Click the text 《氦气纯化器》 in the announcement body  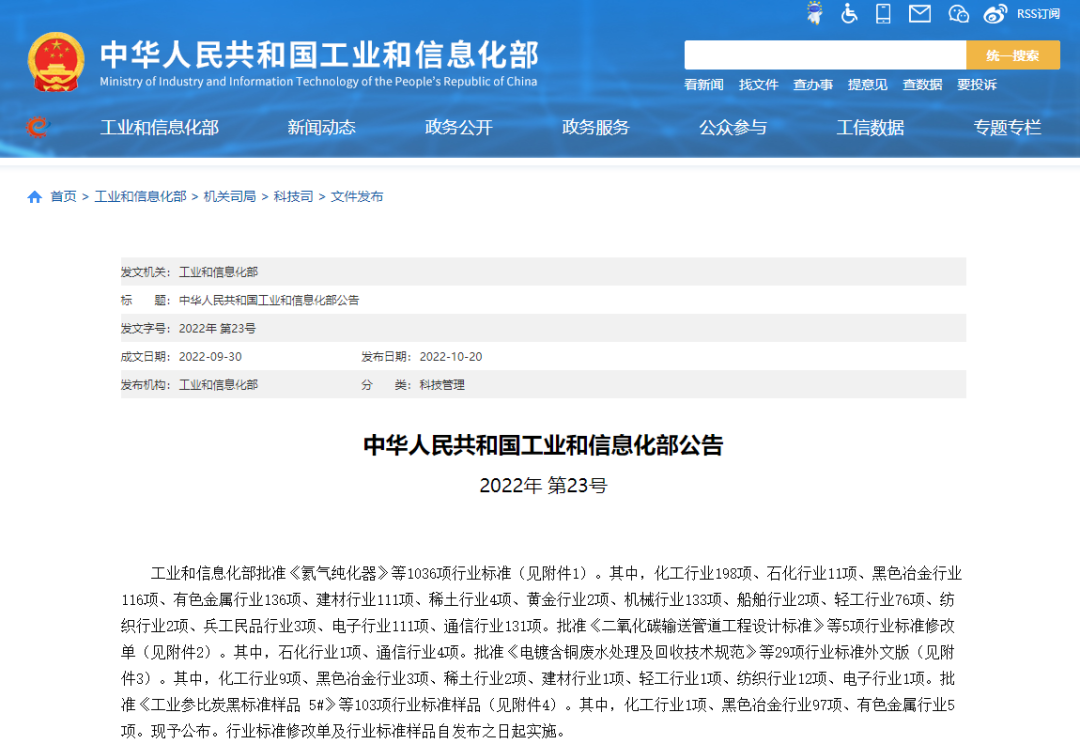pyautogui.click(x=338, y=573)
